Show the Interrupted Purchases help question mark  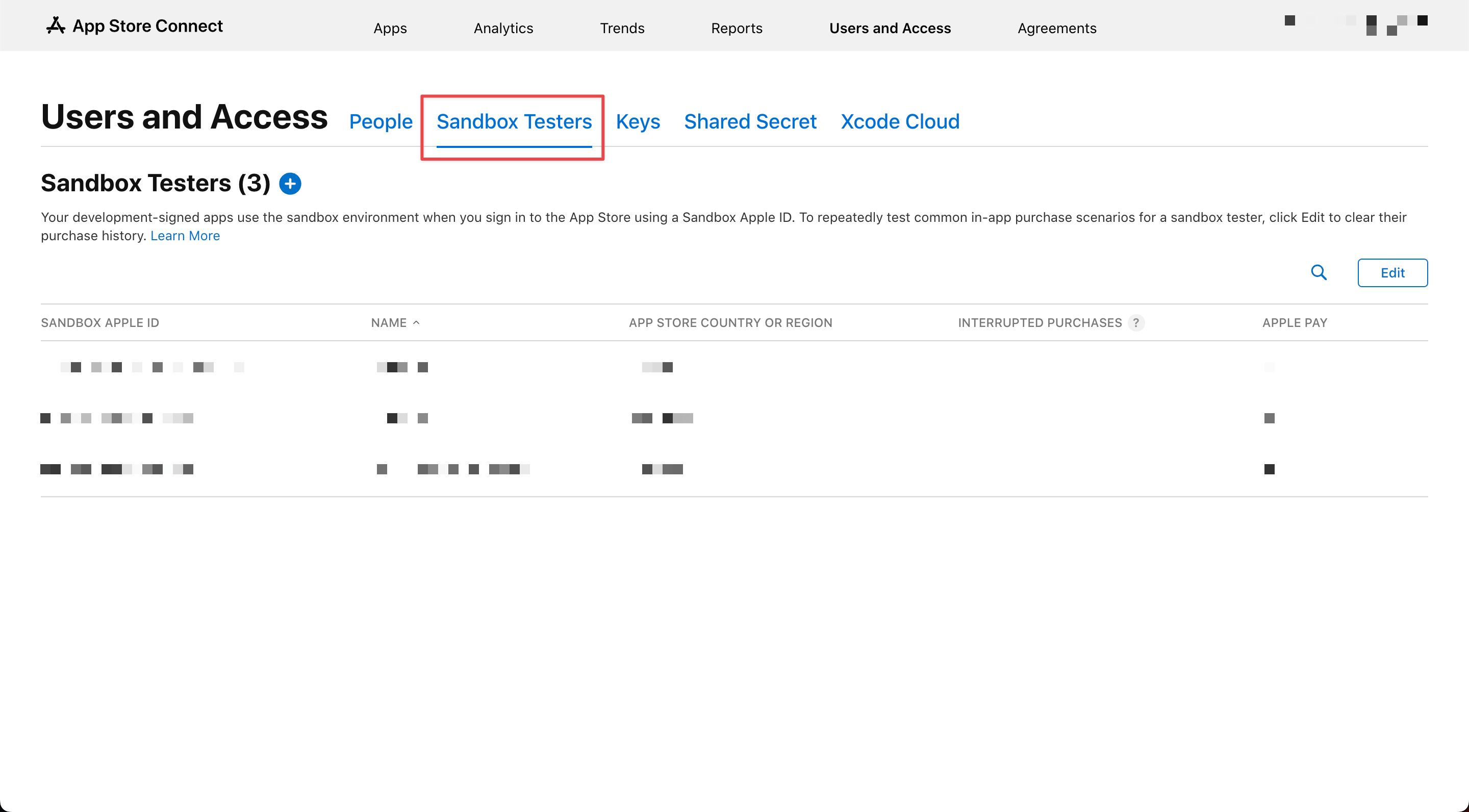[1135, 323]
